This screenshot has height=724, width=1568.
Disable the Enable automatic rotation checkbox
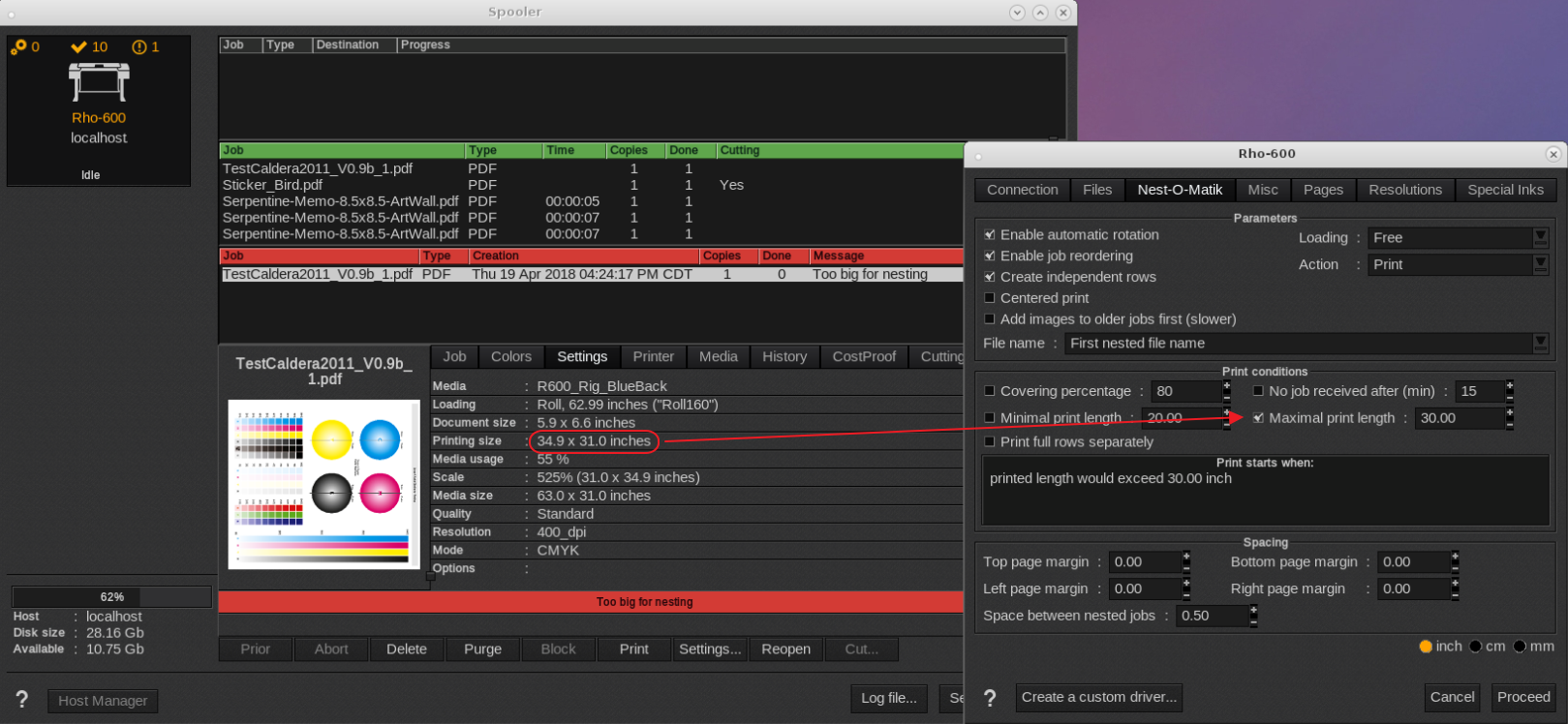pos(990,234)
